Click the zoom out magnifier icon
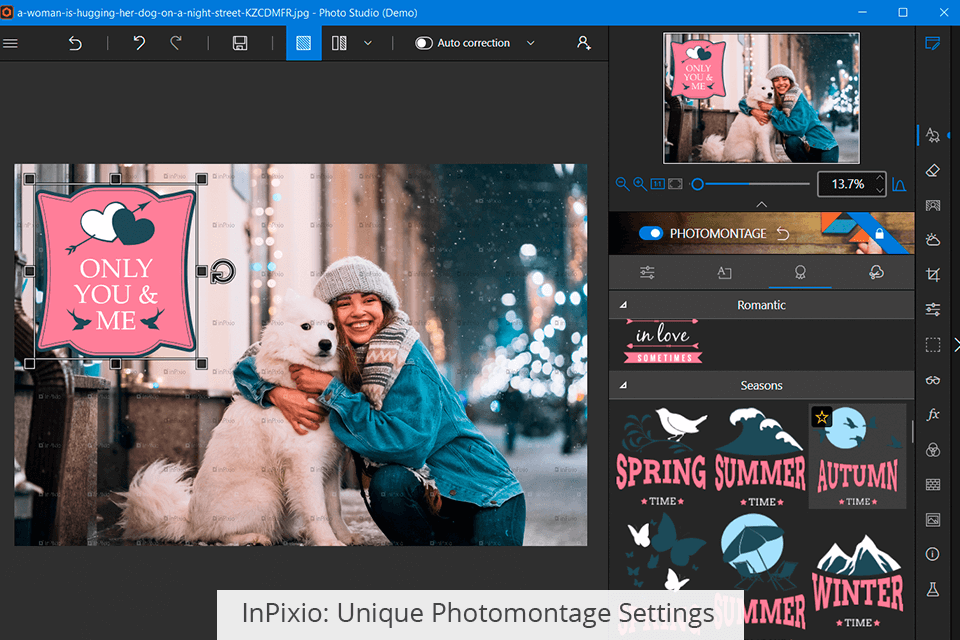Screen dimensions: 960x640 point(622,184)
